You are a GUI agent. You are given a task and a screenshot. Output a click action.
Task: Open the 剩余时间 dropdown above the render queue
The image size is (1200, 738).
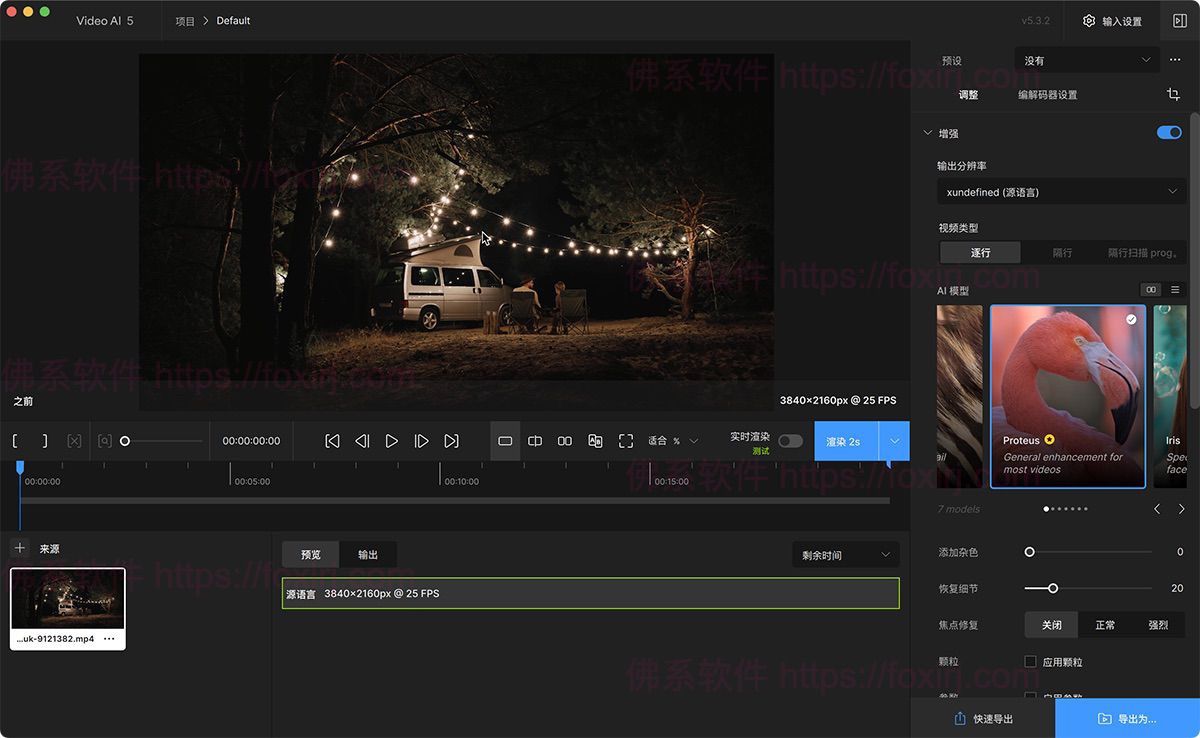[x=845, y=554]
